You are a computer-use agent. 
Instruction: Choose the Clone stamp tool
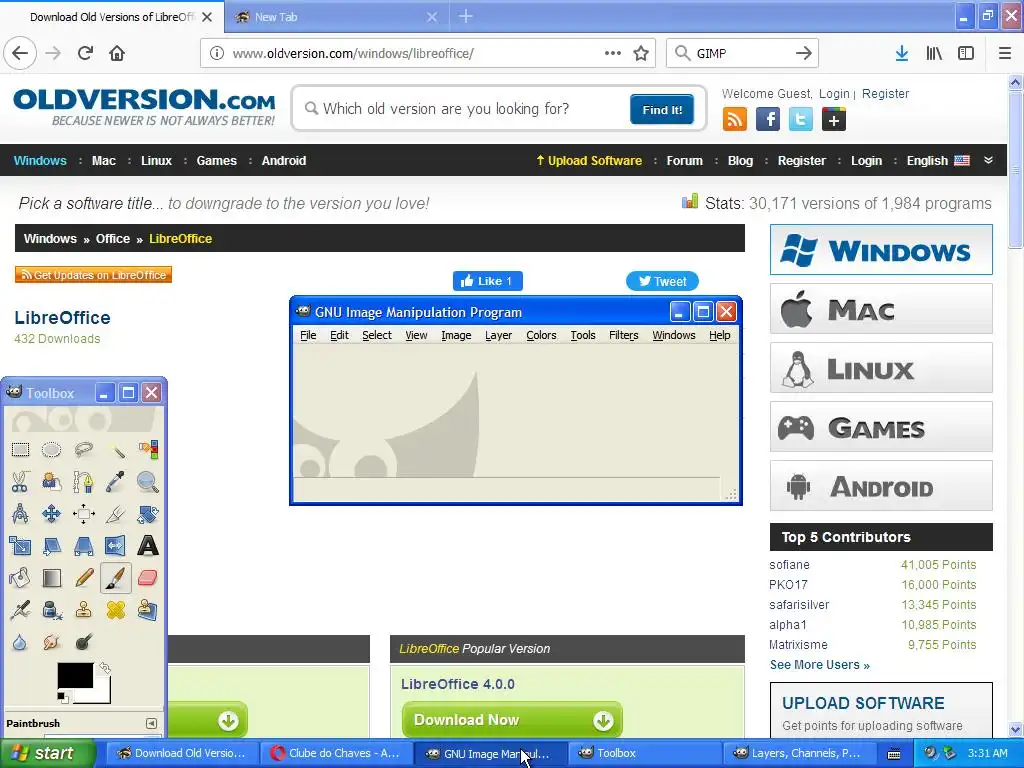coord(84,610)
